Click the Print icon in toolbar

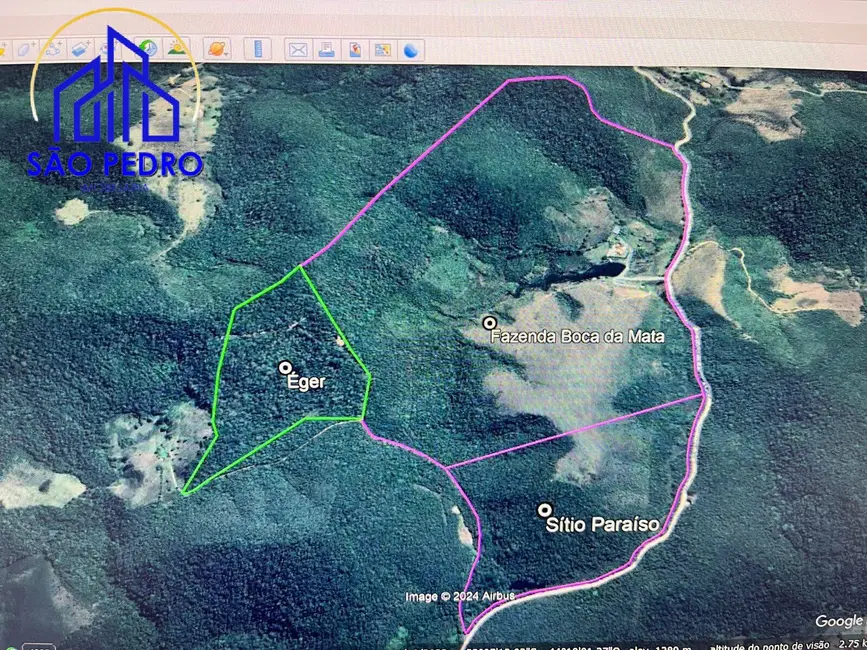tap(326, 49)
